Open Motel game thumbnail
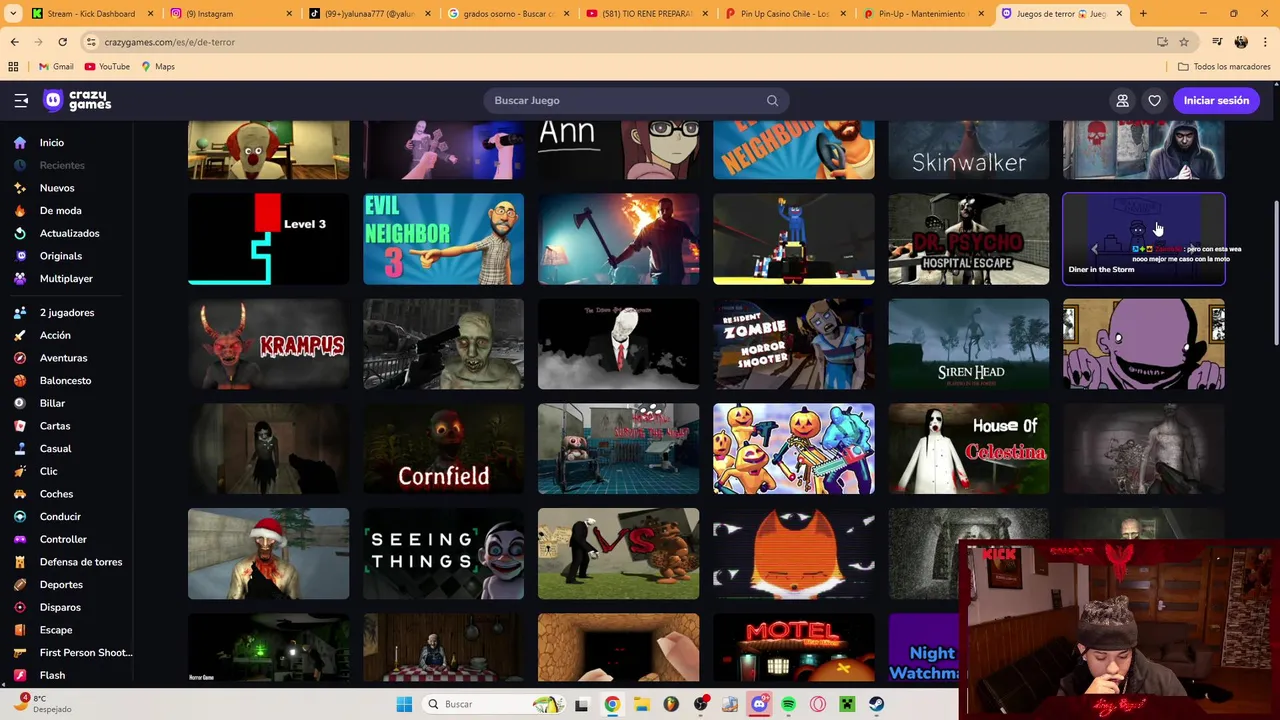1280x720 pixels. pyautogui.click(x=793, y=648)
